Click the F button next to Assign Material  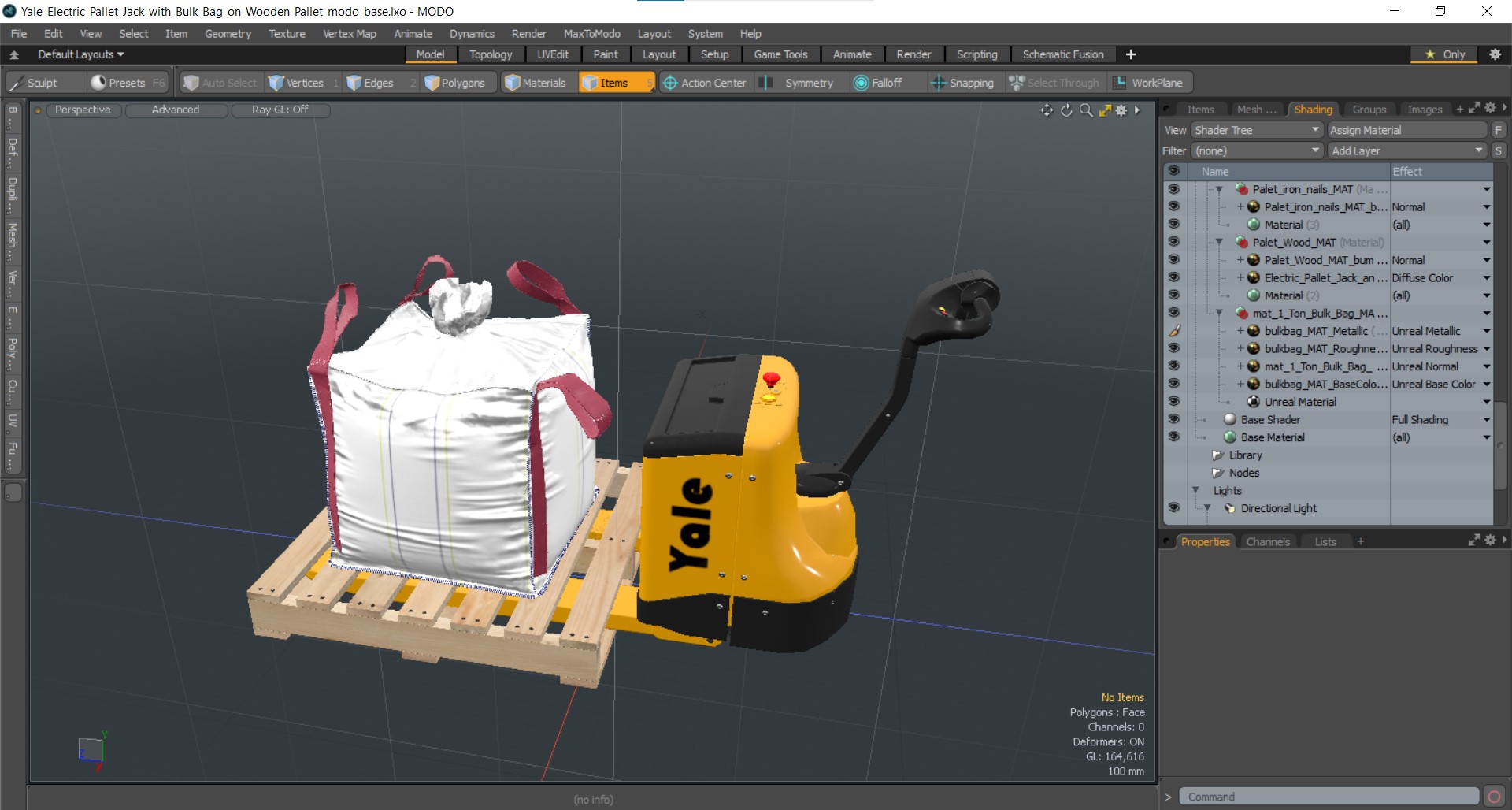point(1498,130)
